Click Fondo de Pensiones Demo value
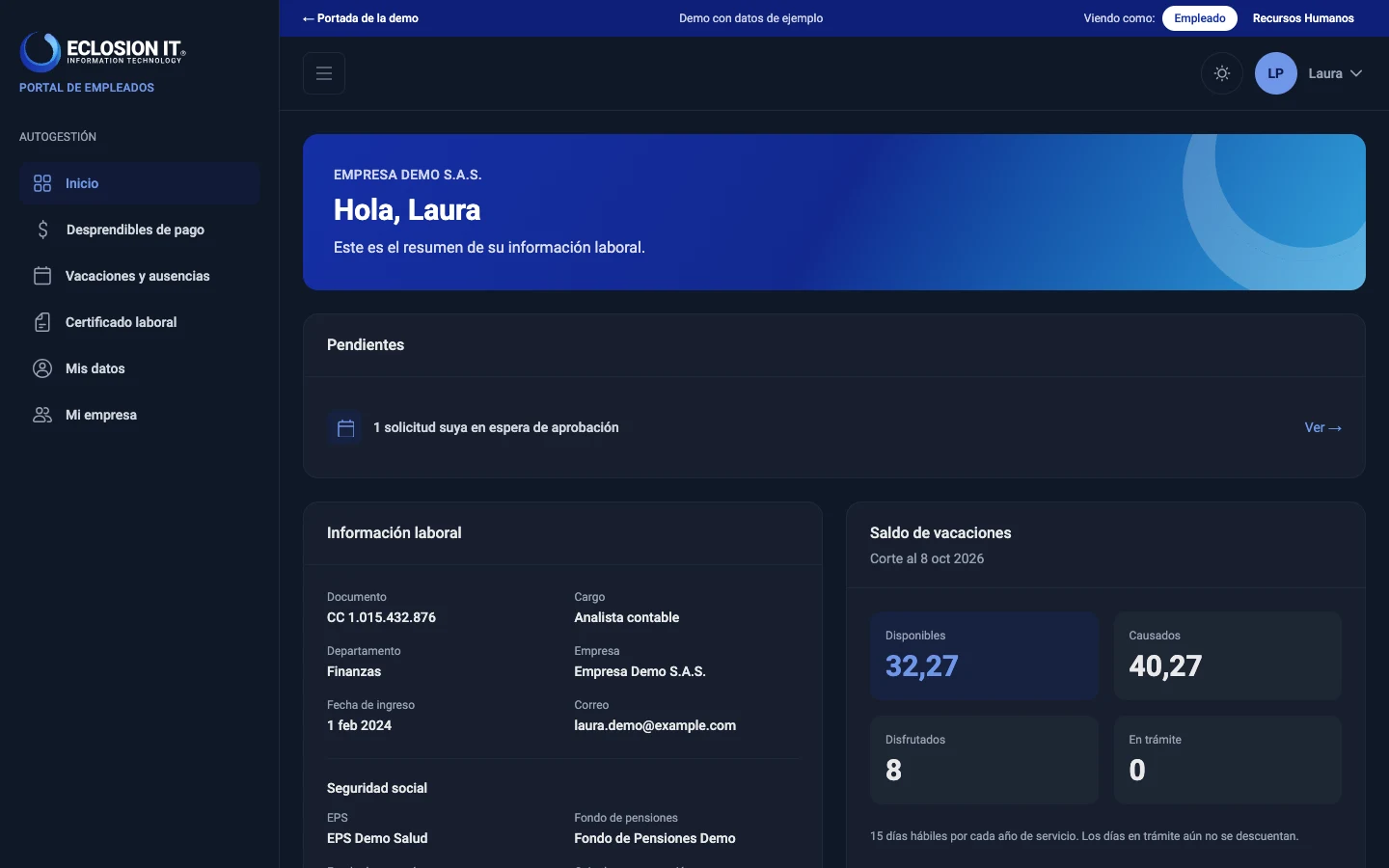 click(655, 838)
